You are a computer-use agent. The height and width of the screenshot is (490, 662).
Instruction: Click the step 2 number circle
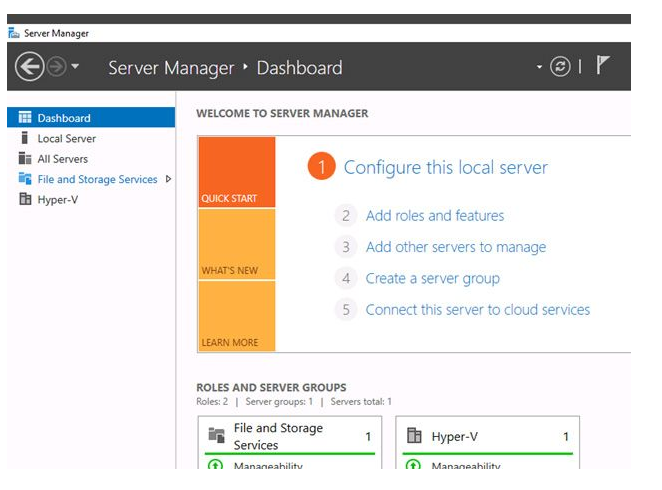(346, 215)
